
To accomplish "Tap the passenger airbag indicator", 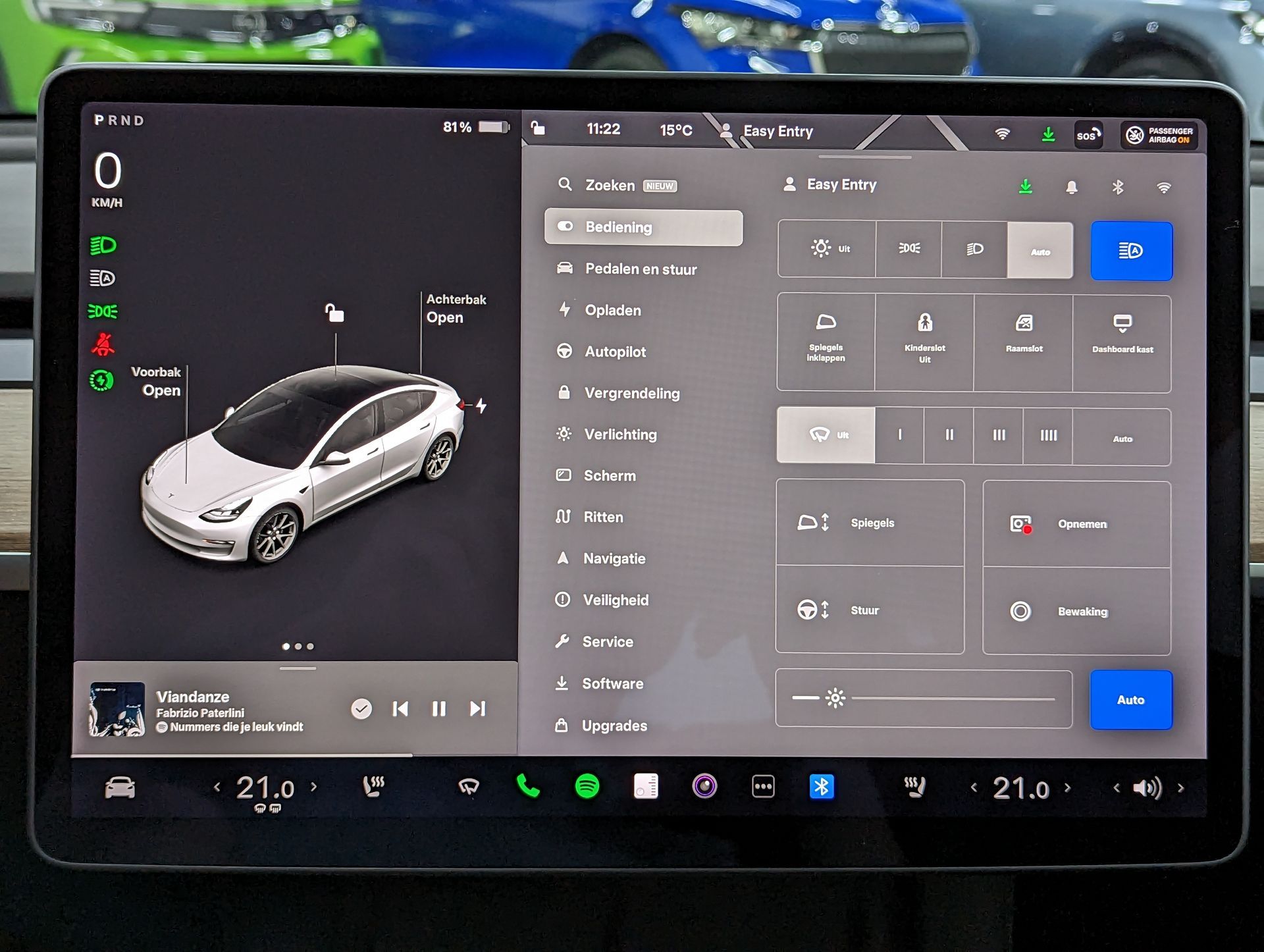I will coord(1160,135).
